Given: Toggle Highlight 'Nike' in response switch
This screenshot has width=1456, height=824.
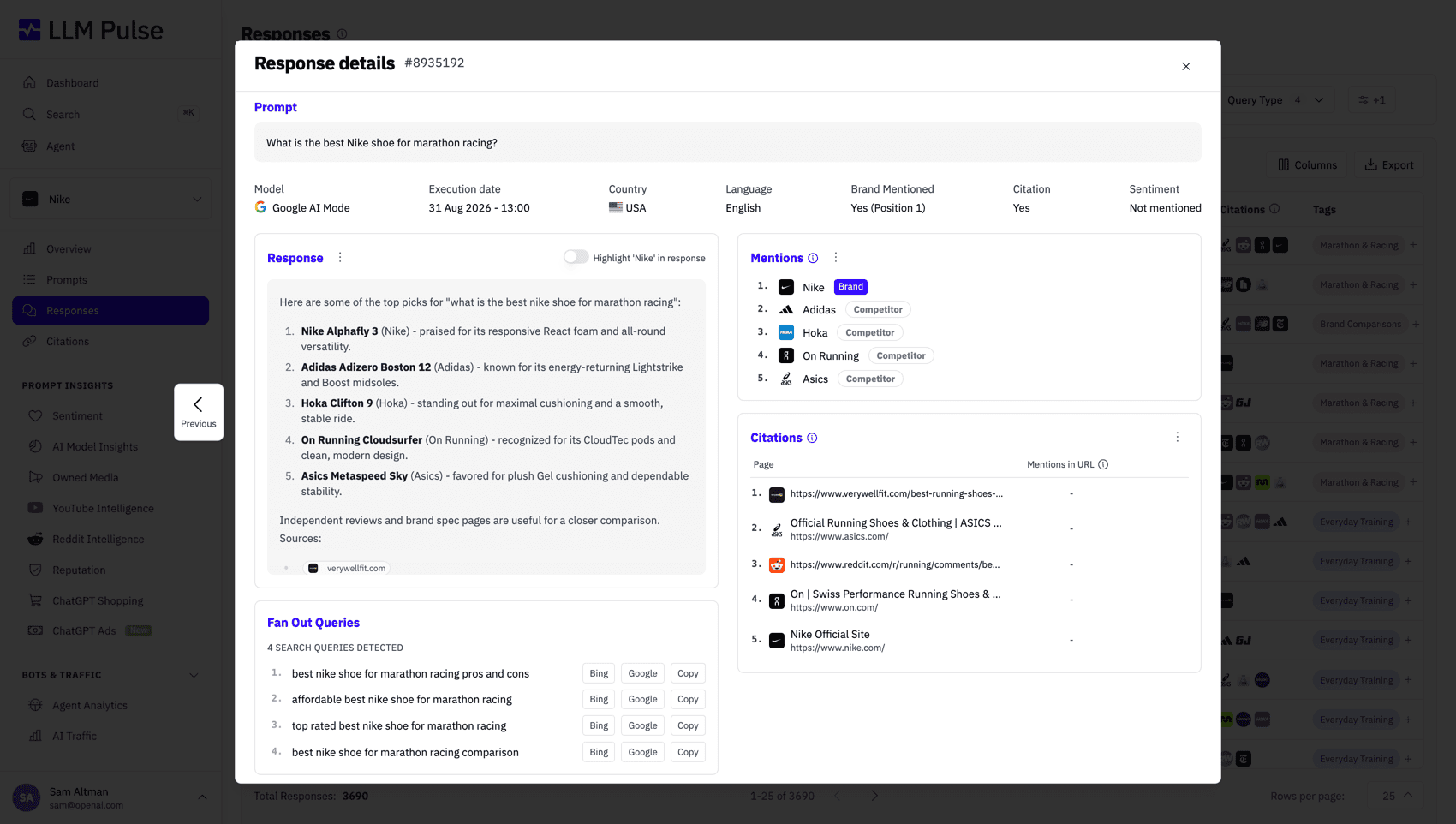Looking at the screenshot, I should 576,257.
